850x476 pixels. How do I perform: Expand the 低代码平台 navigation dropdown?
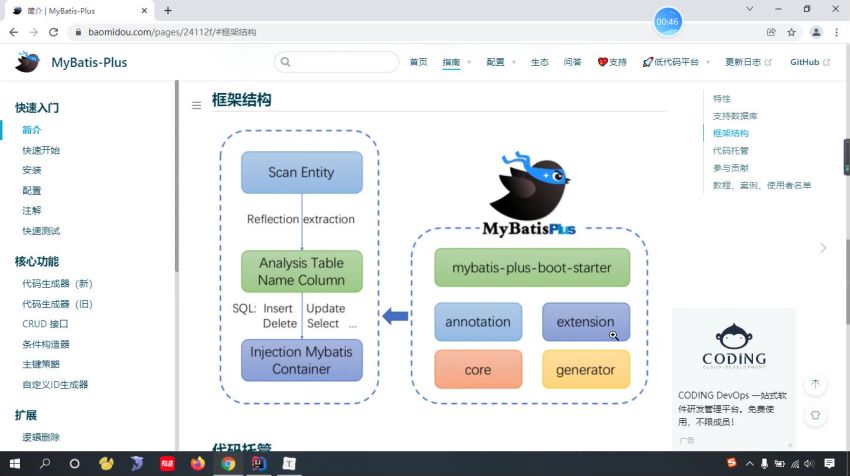coord(676,62)
